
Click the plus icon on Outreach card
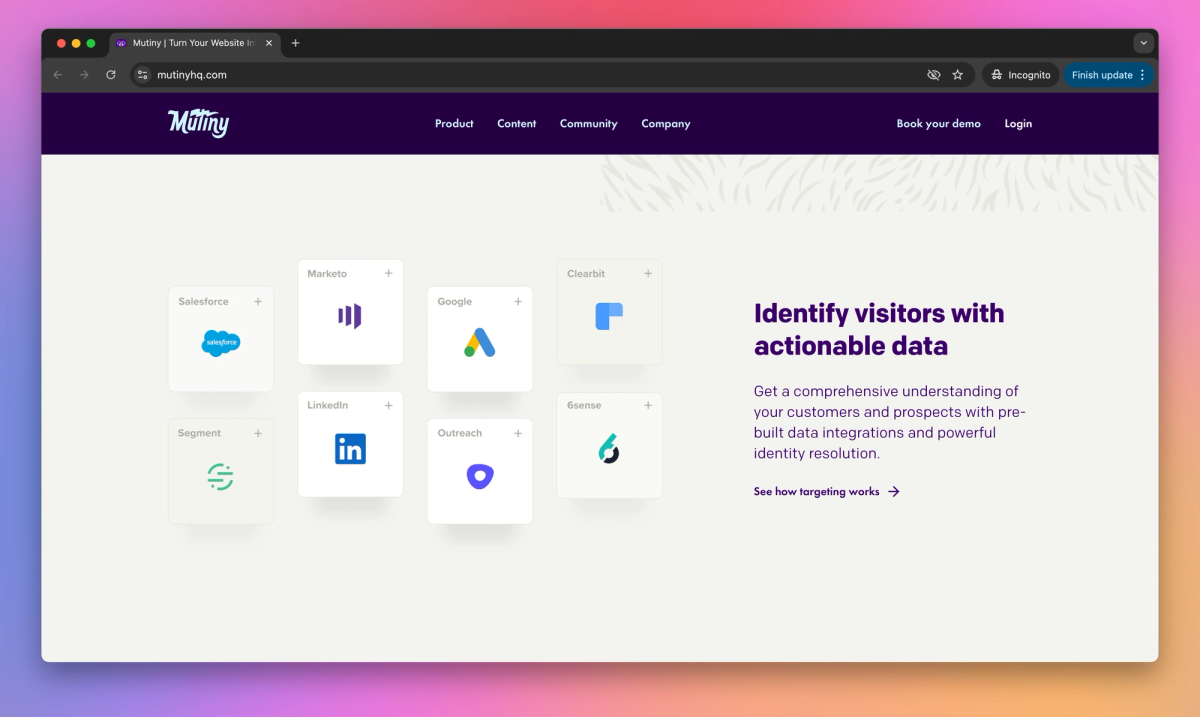point(518,433)
